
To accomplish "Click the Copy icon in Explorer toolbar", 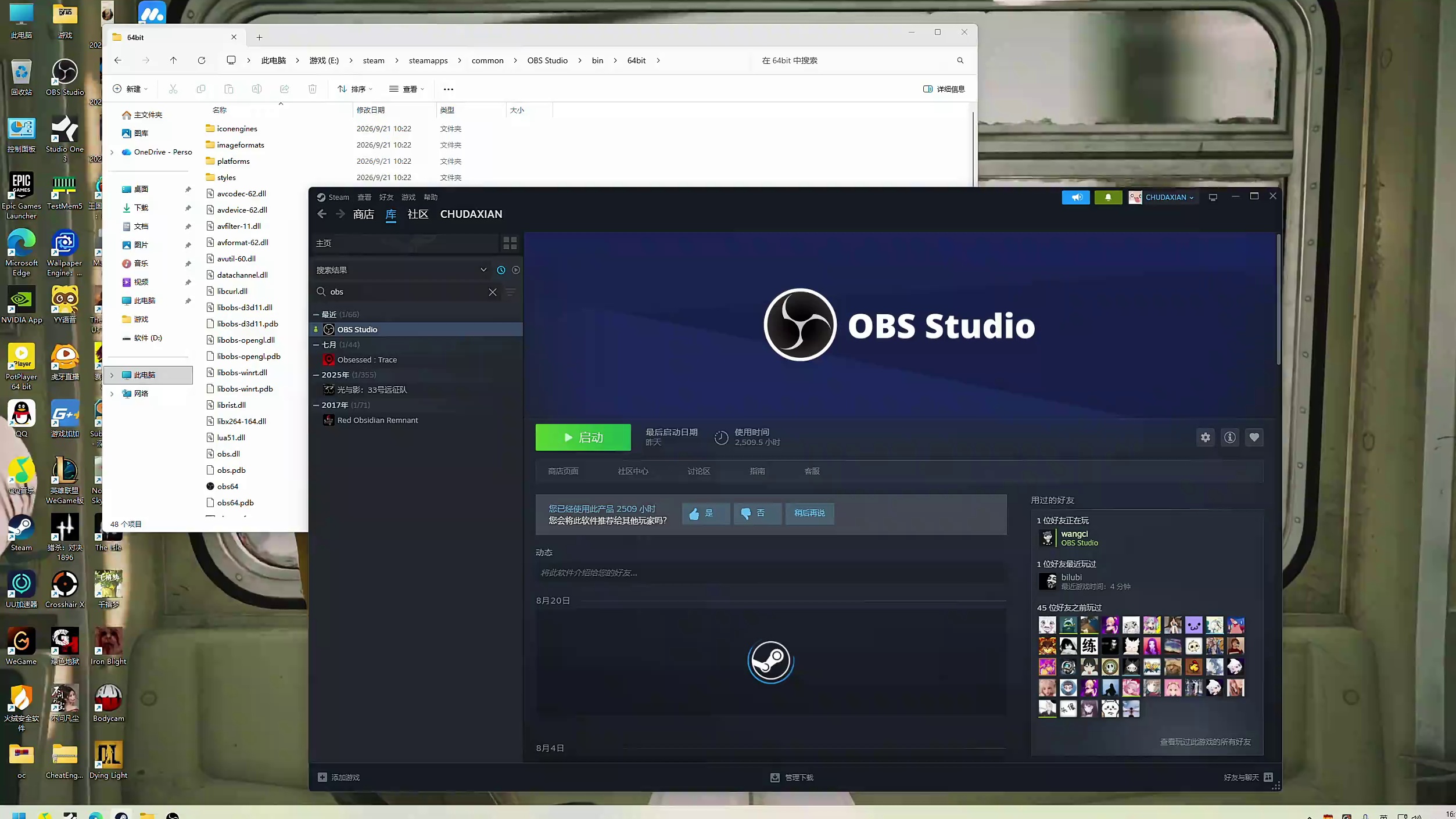I will [200, 89].
